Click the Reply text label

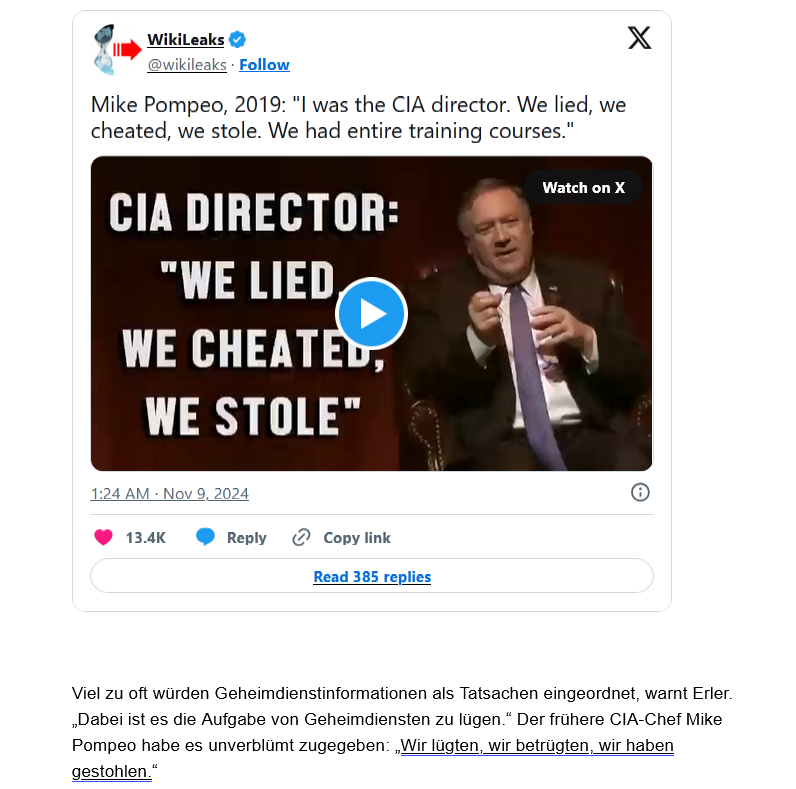click(x=246, y=537)
